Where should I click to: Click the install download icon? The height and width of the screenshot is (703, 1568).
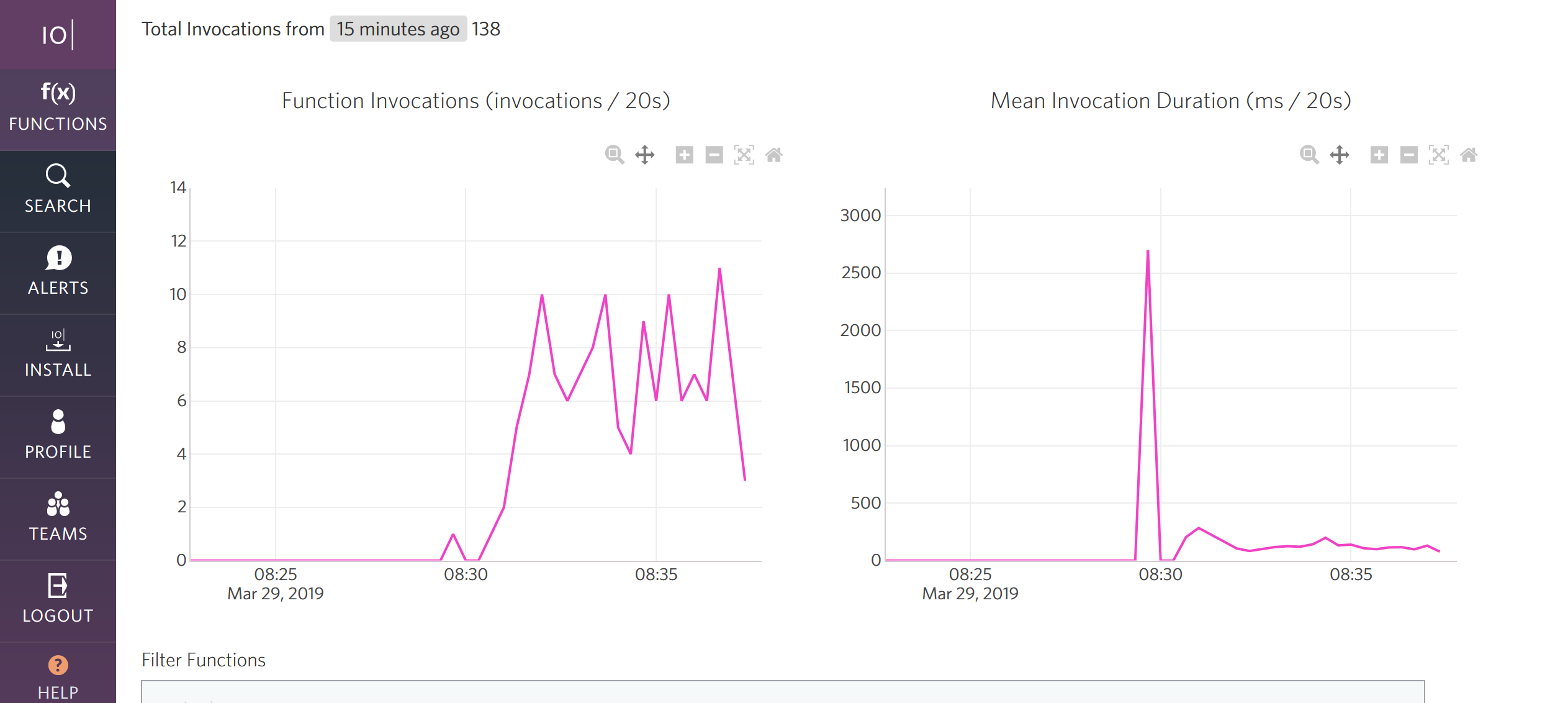[58, 340]
